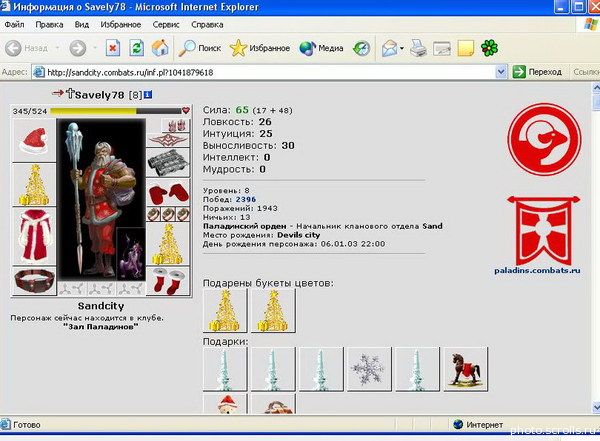Click the health bar showing 345/524

pos(116,111)
